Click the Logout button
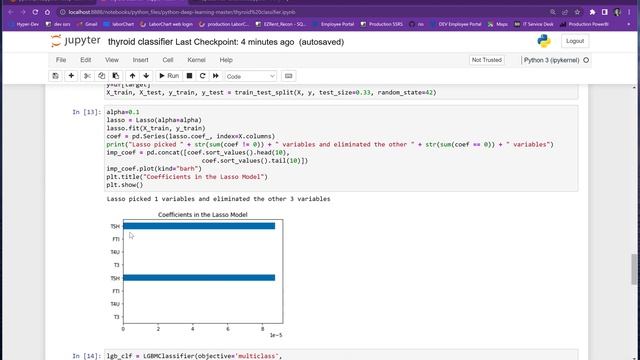The width and height of the screenshot is (640, 360). pos(575,41)
